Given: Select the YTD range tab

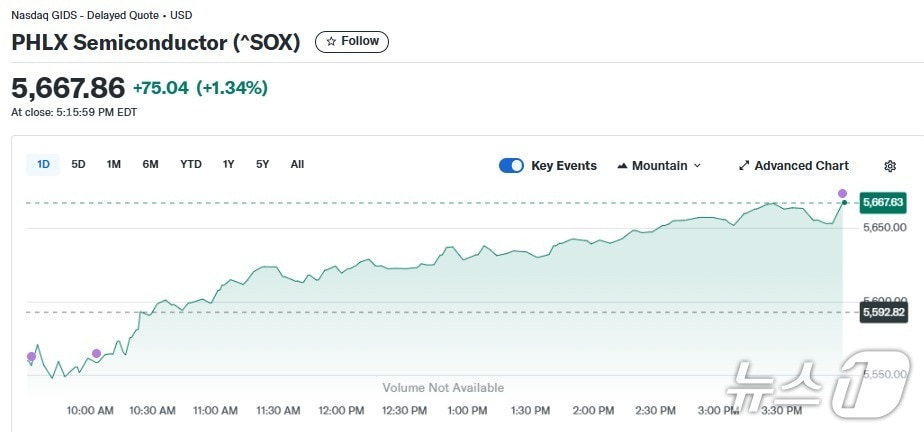Looking at the screenshot, I should [x=191, y=164].
